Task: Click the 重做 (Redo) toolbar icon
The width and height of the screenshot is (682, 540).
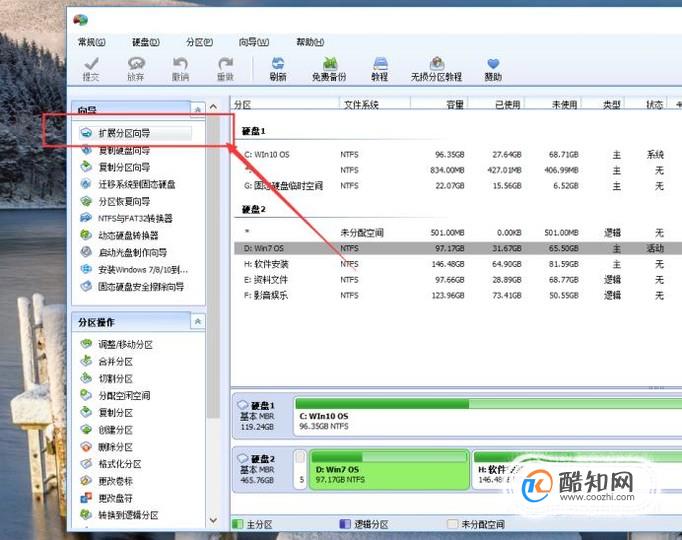Action: (225, 69)
